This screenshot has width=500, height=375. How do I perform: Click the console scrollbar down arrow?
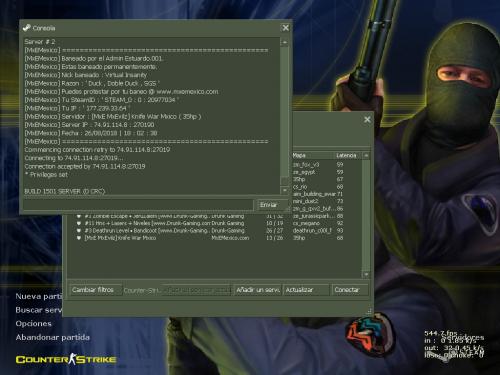(x=284, y=190)
